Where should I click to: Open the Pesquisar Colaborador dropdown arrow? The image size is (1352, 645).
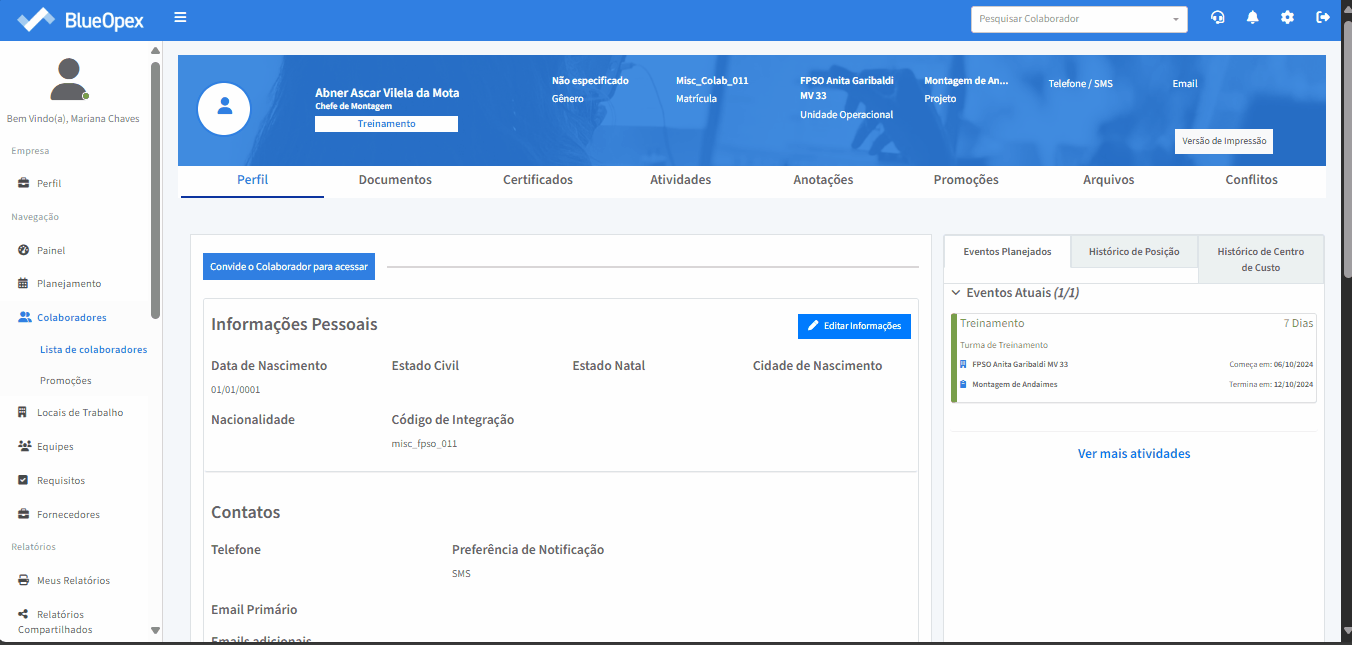click(x=1175, y=19)
